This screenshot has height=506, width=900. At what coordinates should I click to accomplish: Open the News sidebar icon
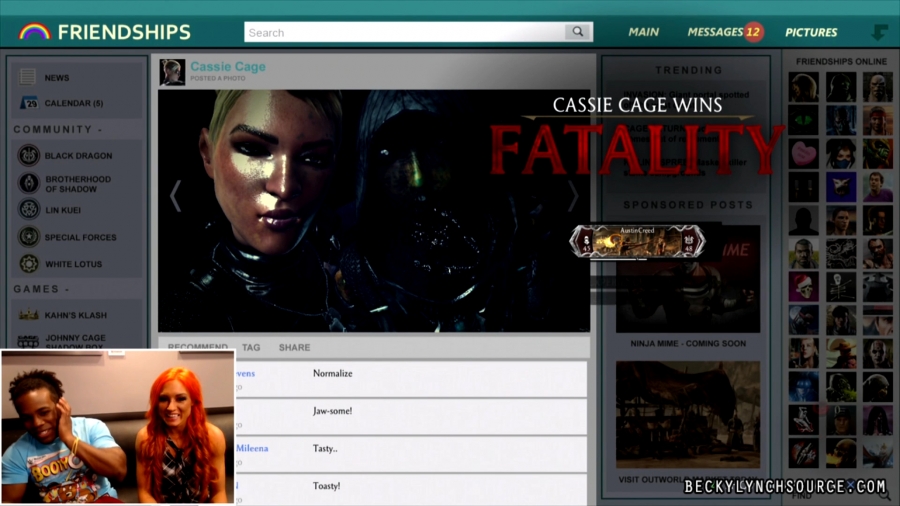pos(28,77)
